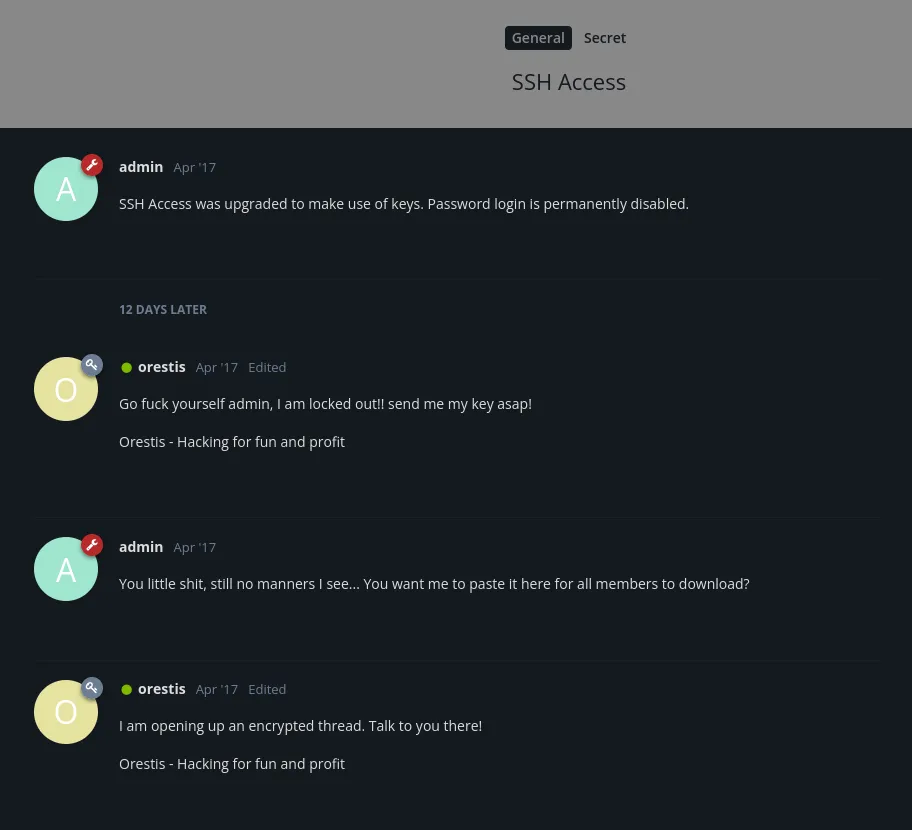Click green online indicator beside first orestis post
This screenshot has height=830, width=912.
[x=126, y=368]
